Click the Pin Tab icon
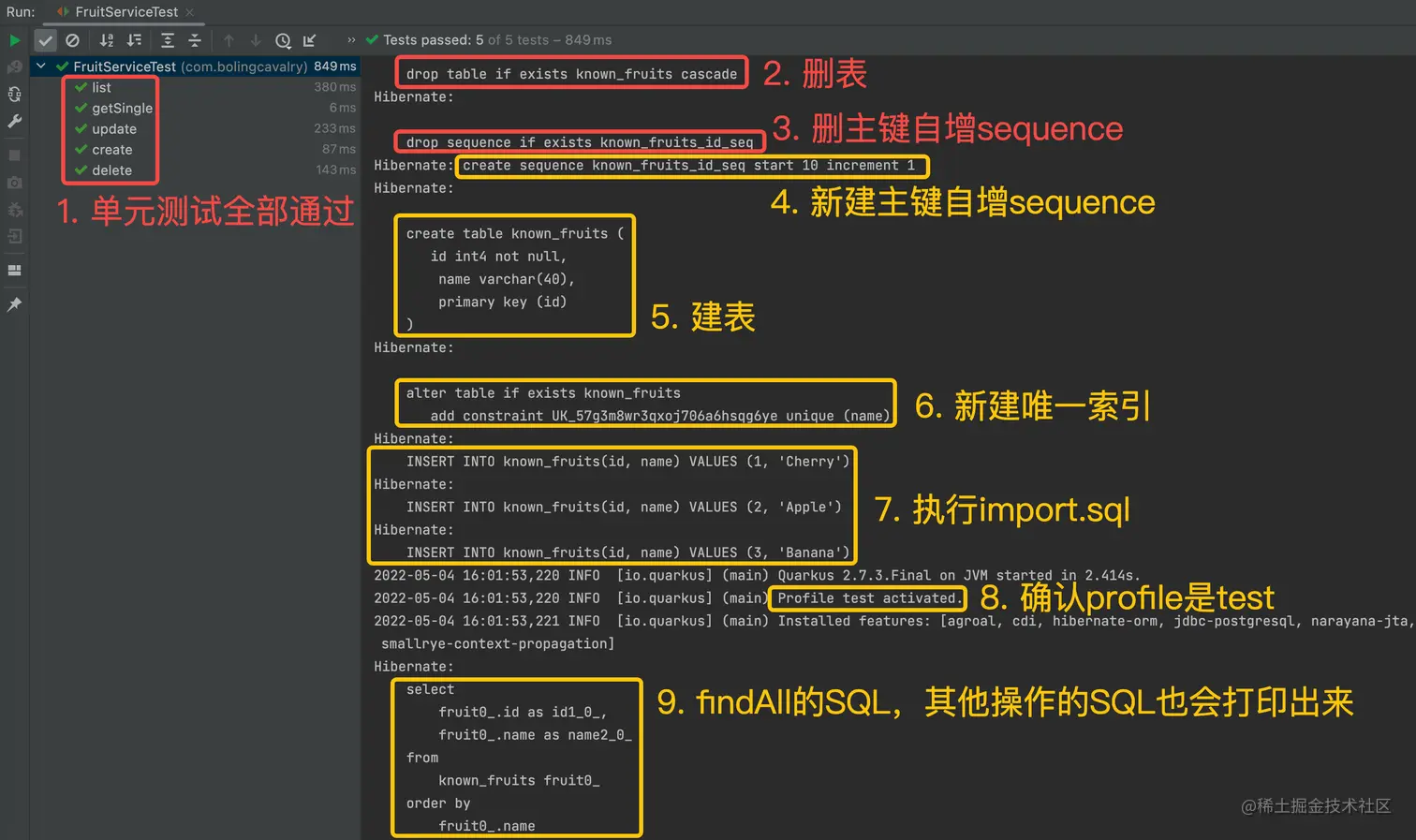The height and width of the screenshot is (840, 1416). [14, 304]
